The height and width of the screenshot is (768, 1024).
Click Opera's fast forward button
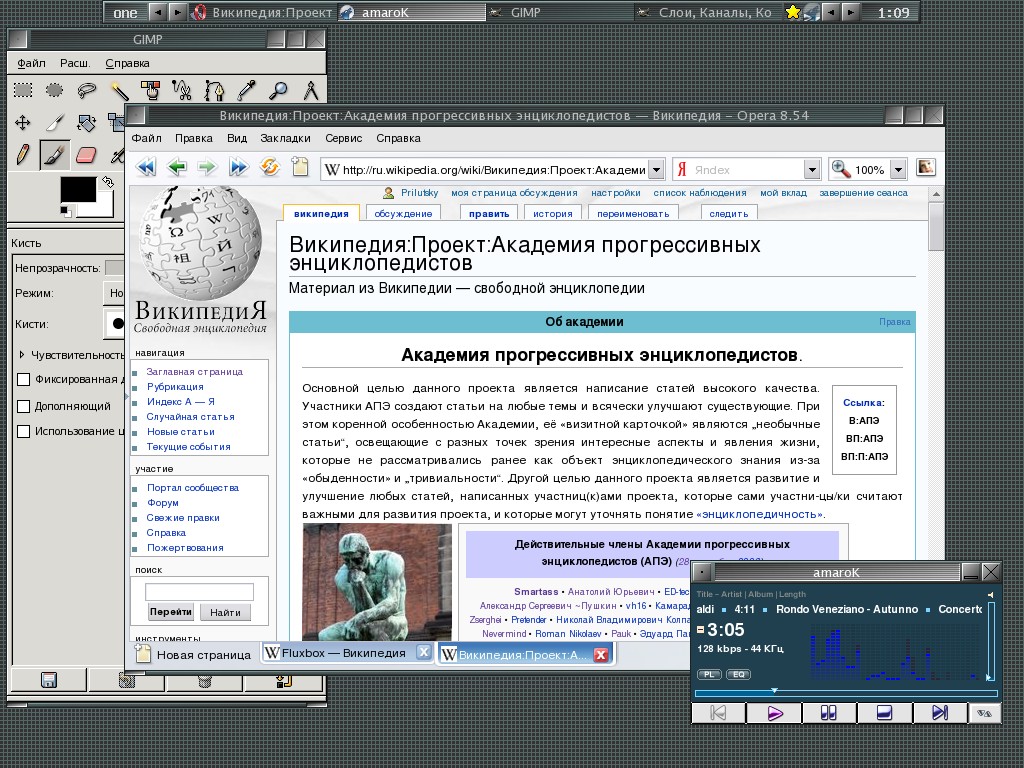coord(238,168)
